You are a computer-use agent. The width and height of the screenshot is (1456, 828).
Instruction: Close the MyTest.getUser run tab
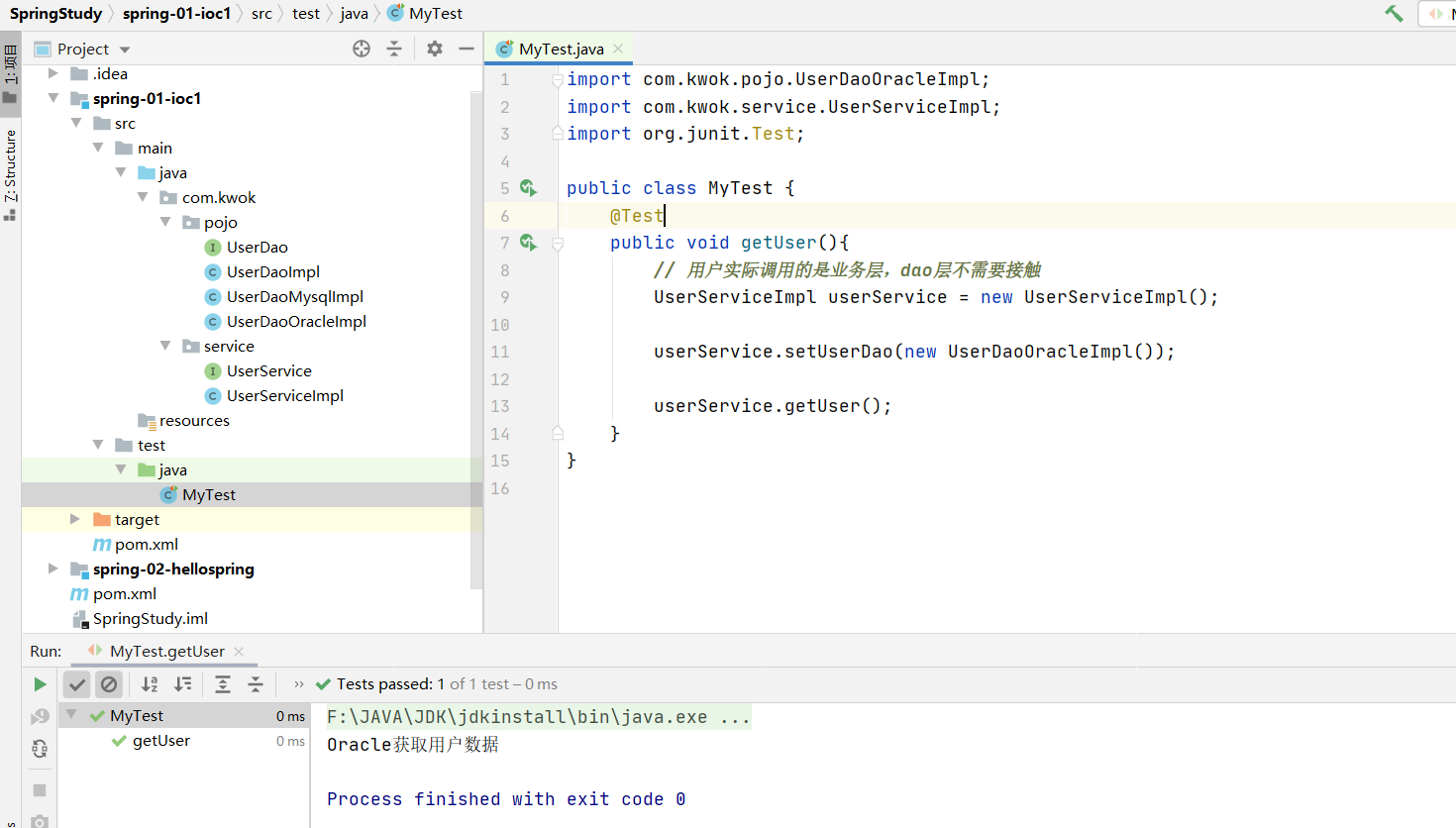point(239,652)
